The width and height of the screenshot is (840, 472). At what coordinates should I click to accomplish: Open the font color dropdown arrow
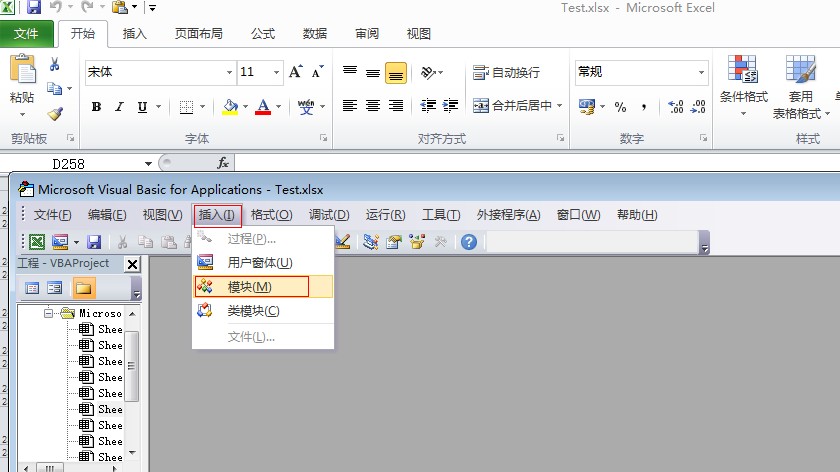coord(278,107)
